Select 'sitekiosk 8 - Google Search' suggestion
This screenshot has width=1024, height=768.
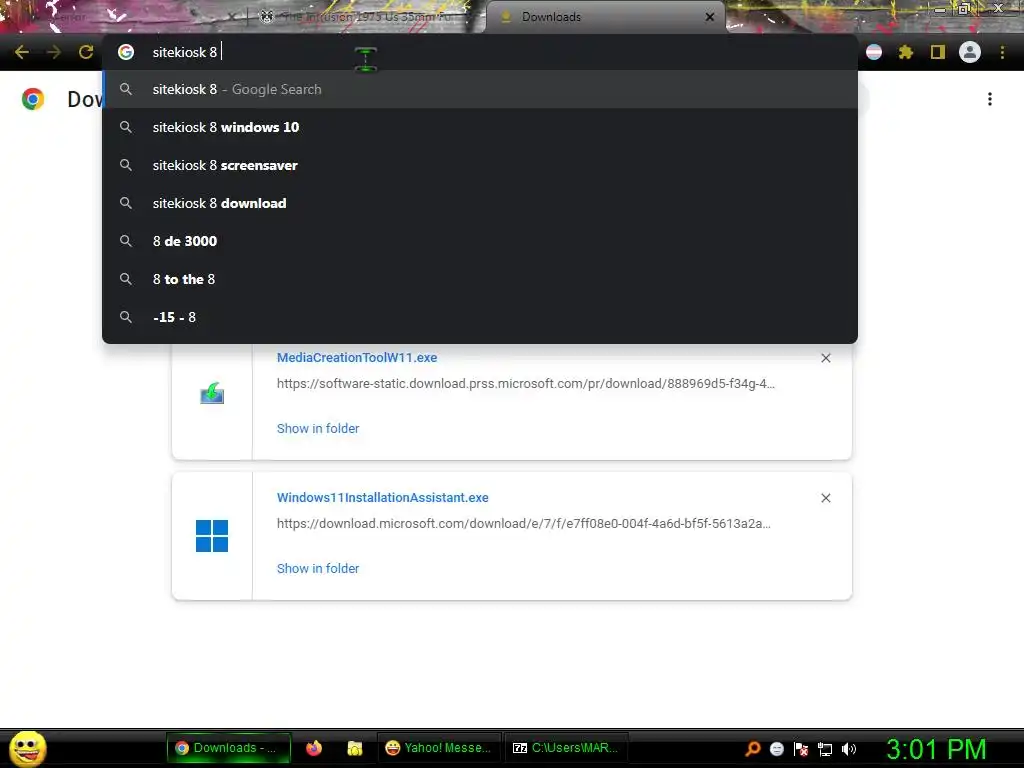pyautogui.click(x=480, y=89)
